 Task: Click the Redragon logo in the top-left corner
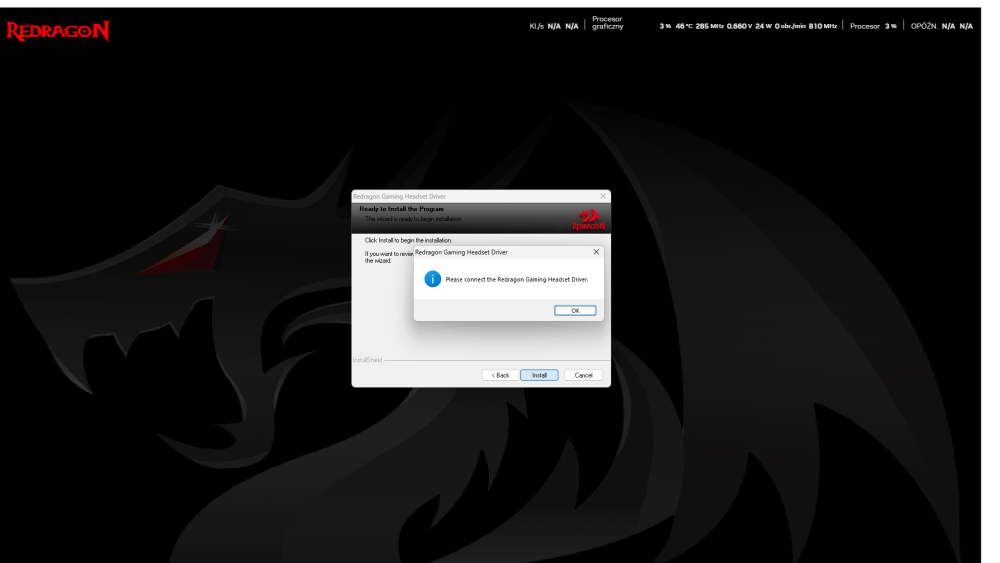coord(58,31)
